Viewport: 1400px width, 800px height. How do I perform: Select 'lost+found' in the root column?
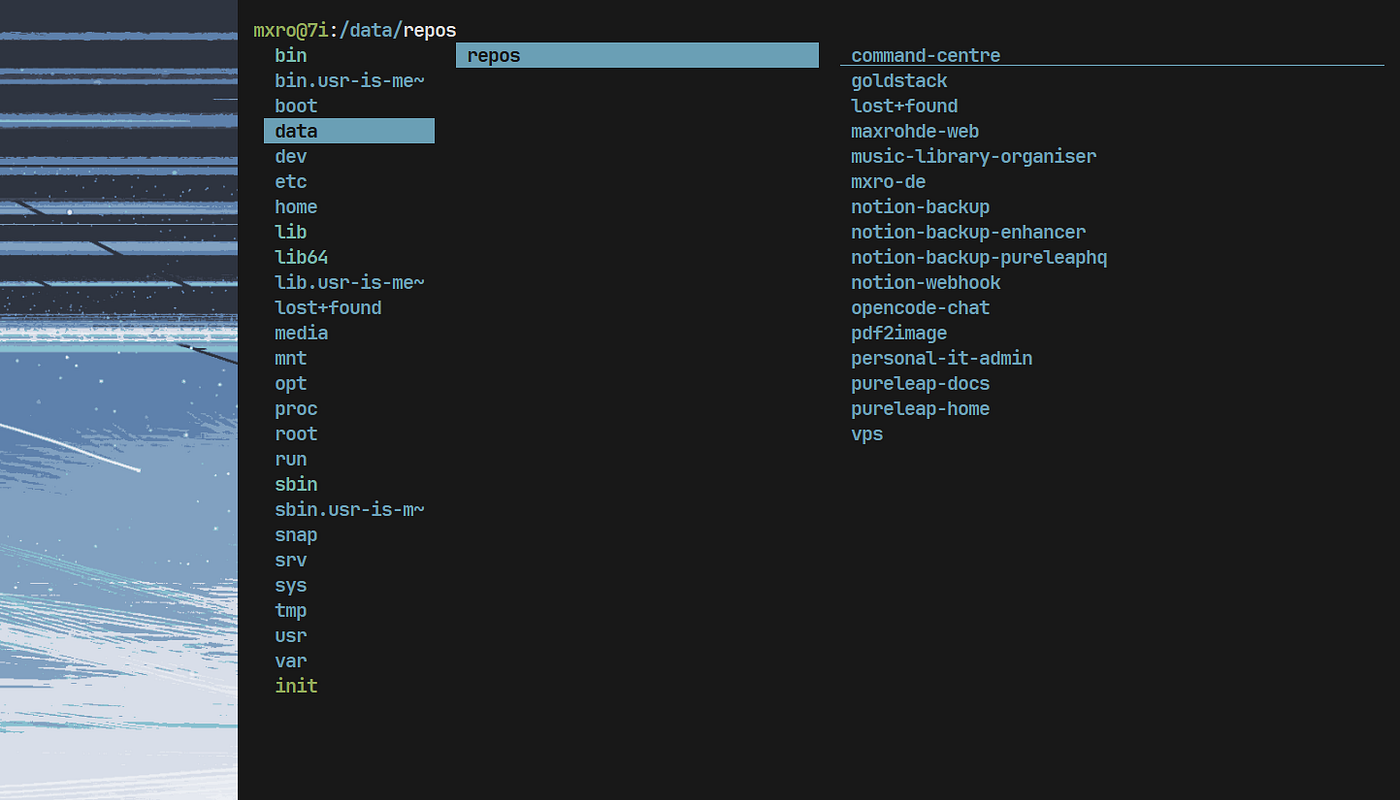coord(328,308)
